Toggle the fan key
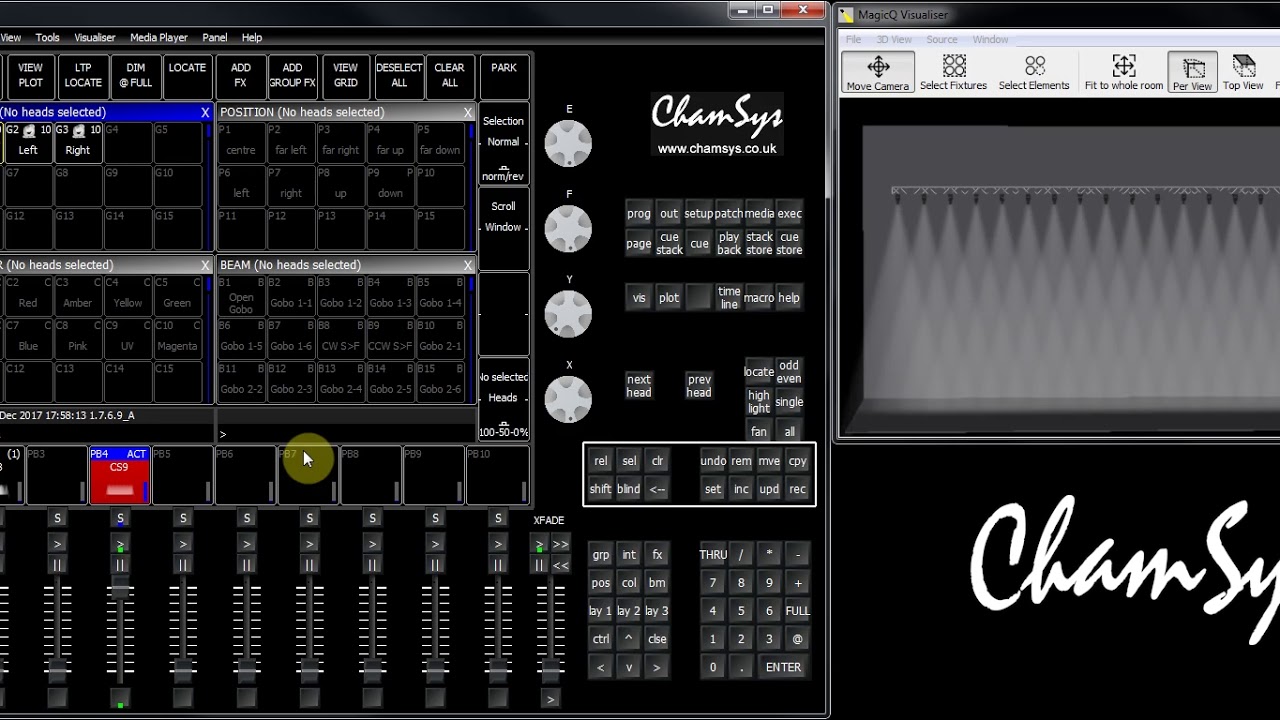The width and height of the screenshot is (1280, 720). pyautogui.click(x=759, y=432)
